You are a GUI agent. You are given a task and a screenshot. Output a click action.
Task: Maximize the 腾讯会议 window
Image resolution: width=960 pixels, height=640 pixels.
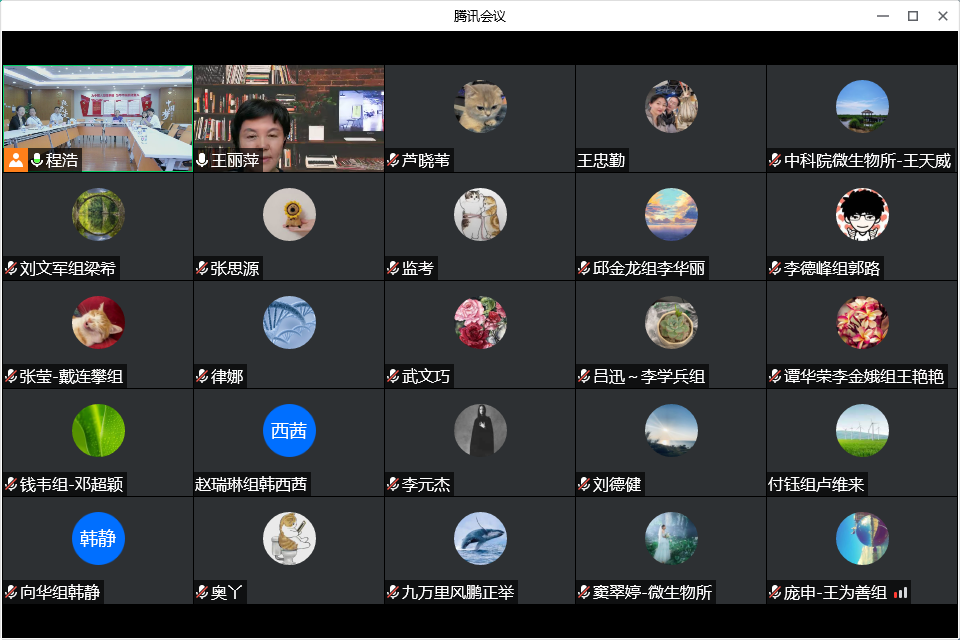(912, 16)
